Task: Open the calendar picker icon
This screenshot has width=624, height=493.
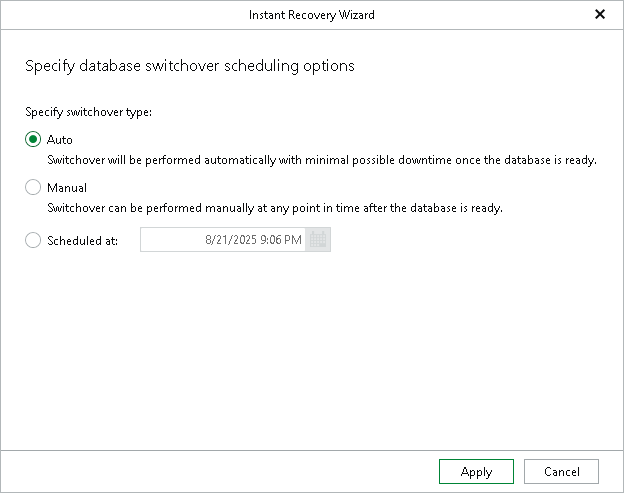Action: [x=318, y=240]
